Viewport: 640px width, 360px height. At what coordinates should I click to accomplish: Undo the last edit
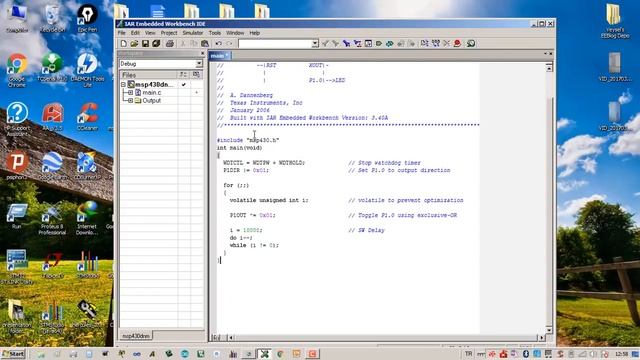coord(218,43)
